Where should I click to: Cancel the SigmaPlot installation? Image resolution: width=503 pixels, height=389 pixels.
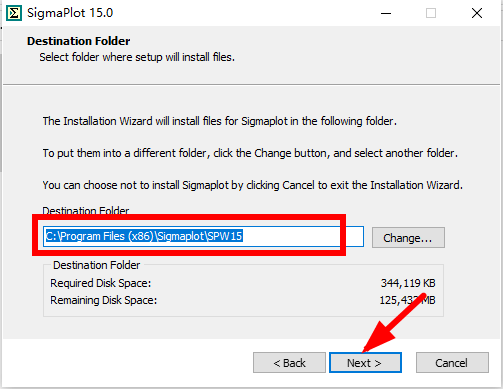click(452, 363)
